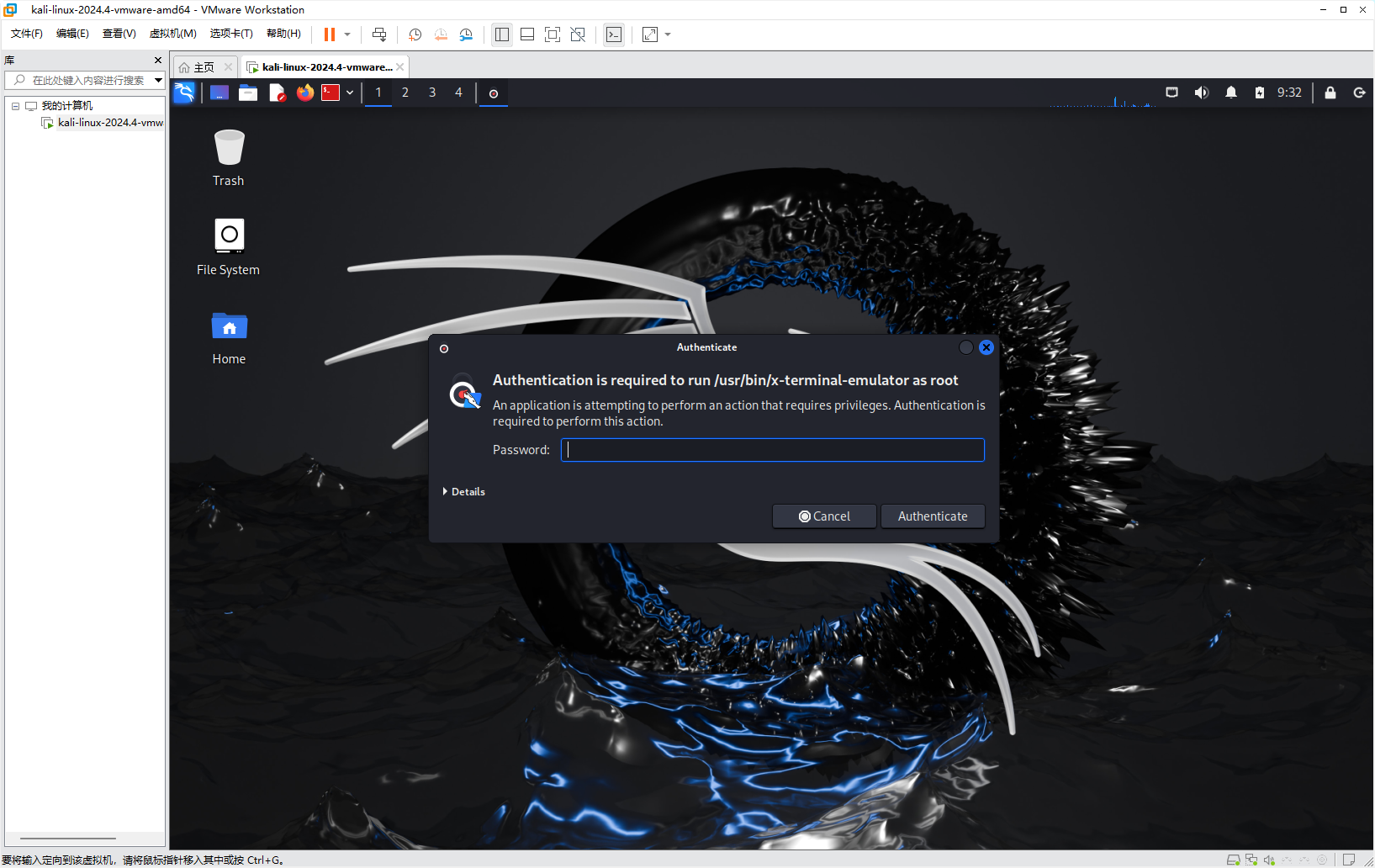This screenshot has height=868, width=1375.
Task: Toggle the console view button
Action: point(614,34)
